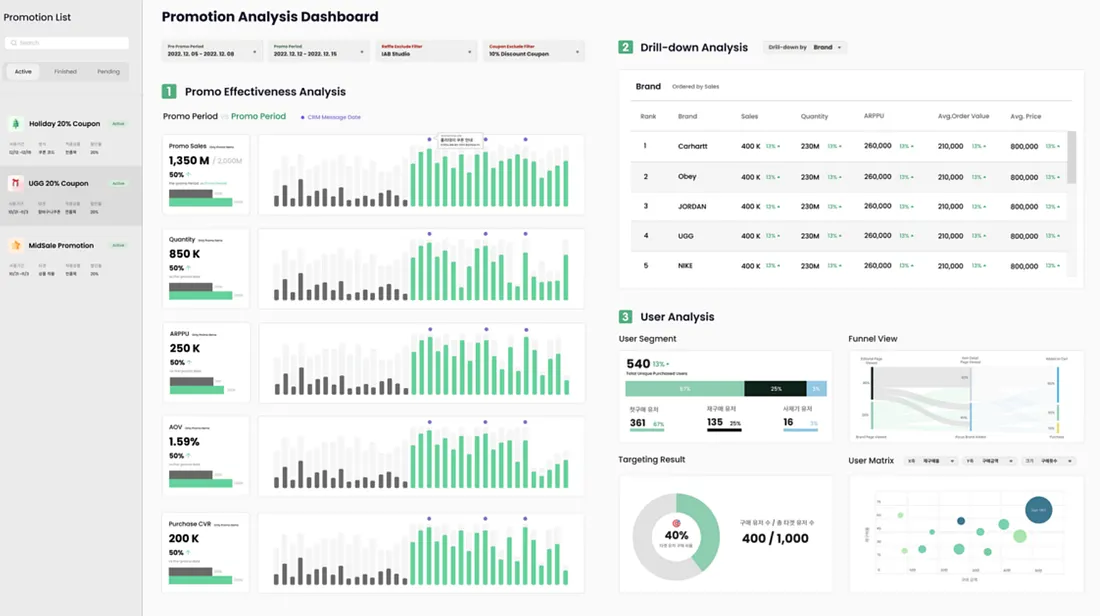This screenshot has height=616, width=1100.
Task: Switch to the Finished tab
Action: point(65,72)
